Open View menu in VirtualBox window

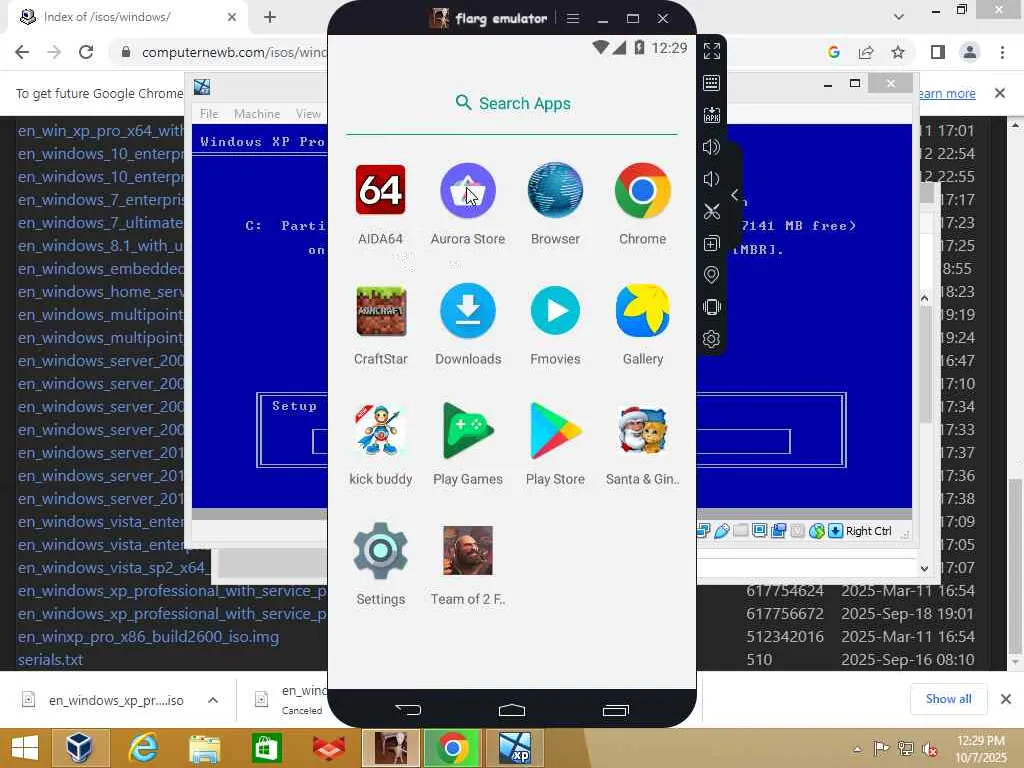(x=308, y=114)
